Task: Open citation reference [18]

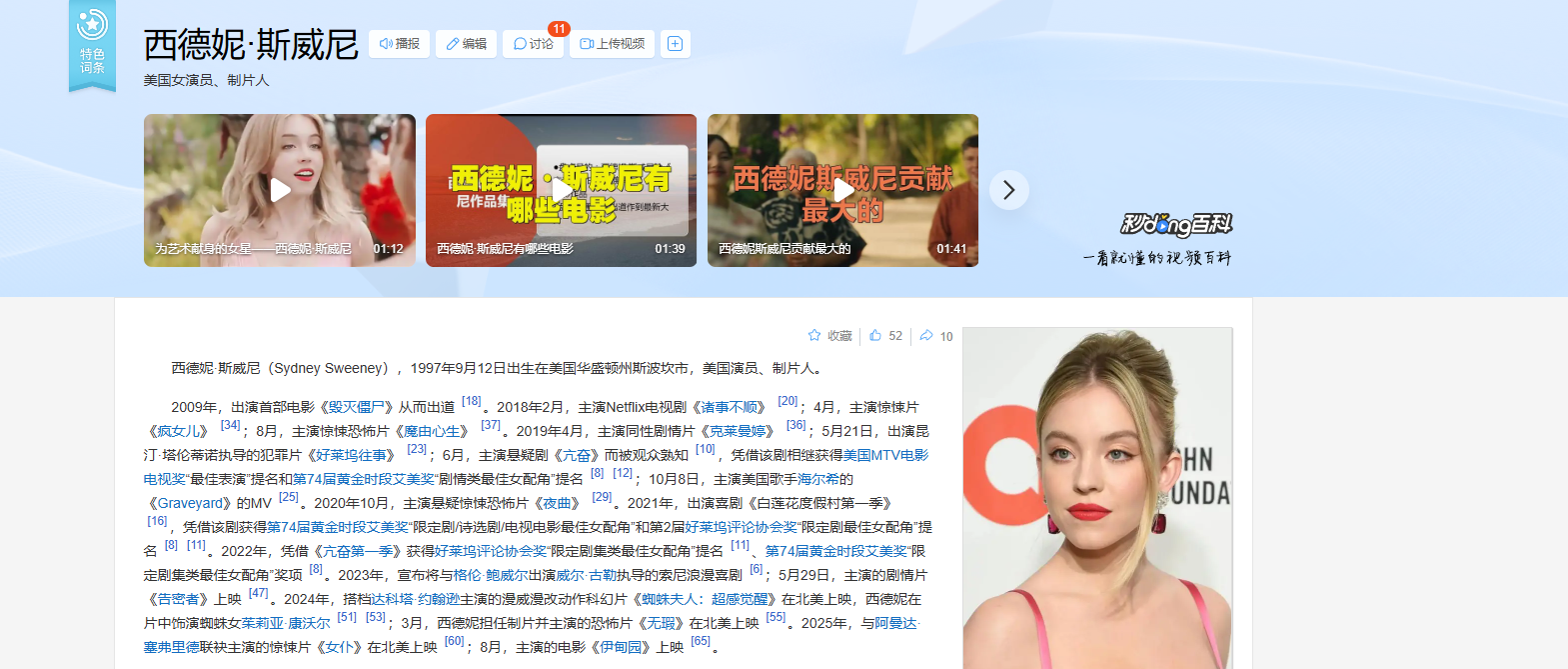Action: tap(472, 401)
